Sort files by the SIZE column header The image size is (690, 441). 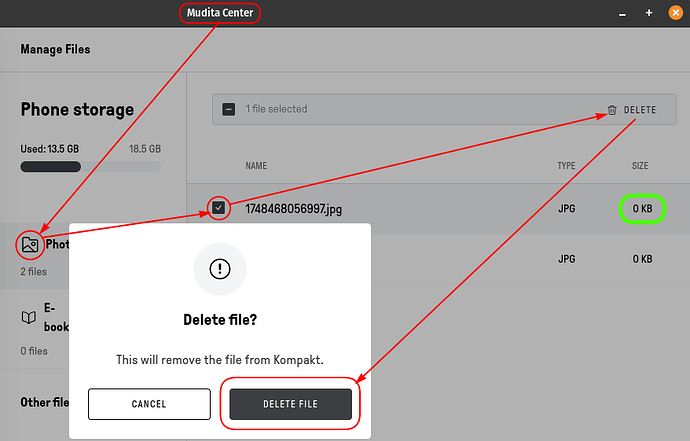(640, 165)
